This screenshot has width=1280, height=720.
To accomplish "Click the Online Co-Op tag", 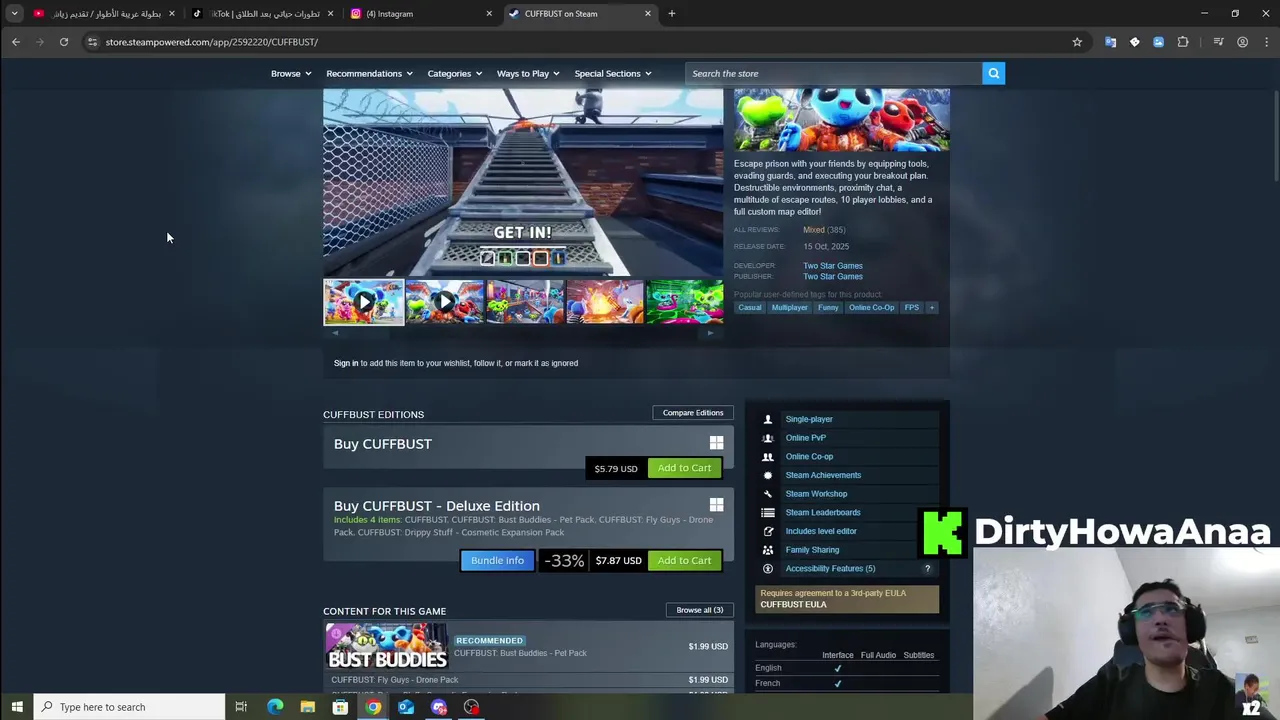I will 871,308.
